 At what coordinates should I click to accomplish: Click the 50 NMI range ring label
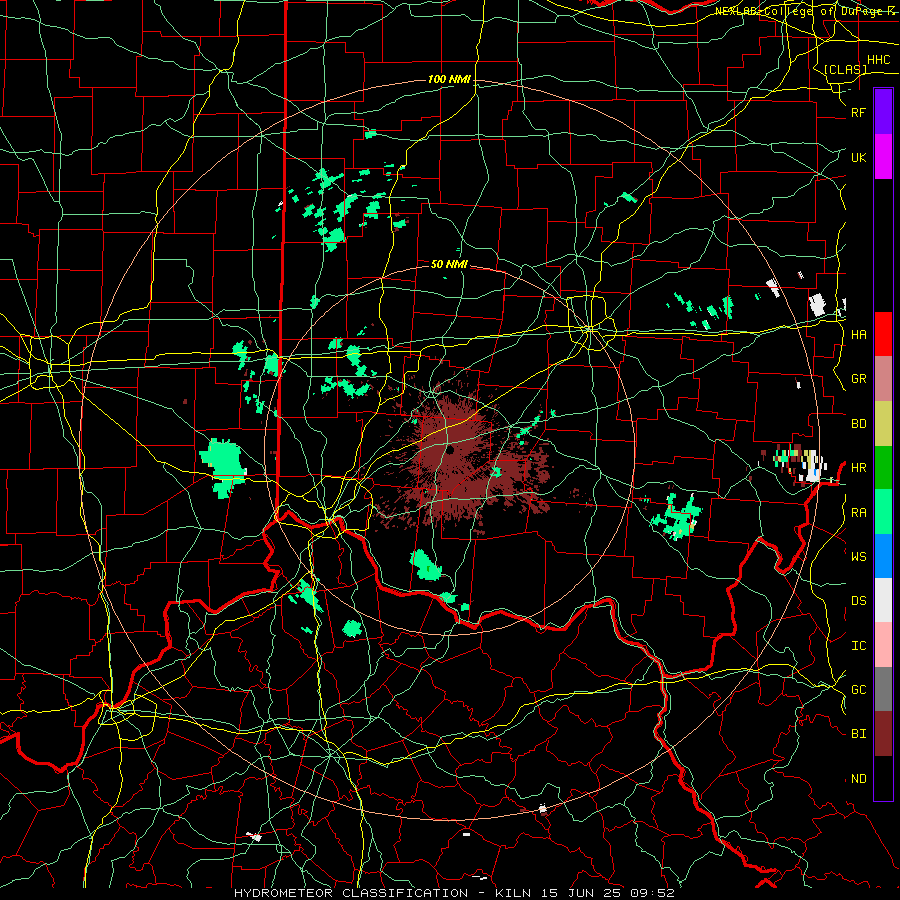tap(449, 264)
